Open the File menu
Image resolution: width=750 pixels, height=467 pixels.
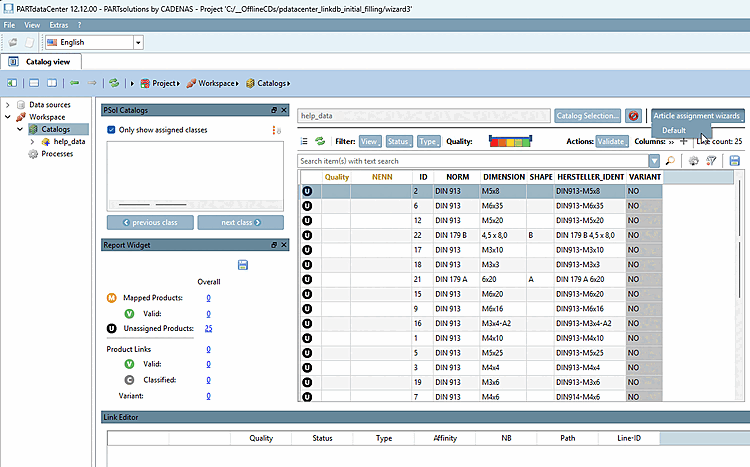(10, 25)
